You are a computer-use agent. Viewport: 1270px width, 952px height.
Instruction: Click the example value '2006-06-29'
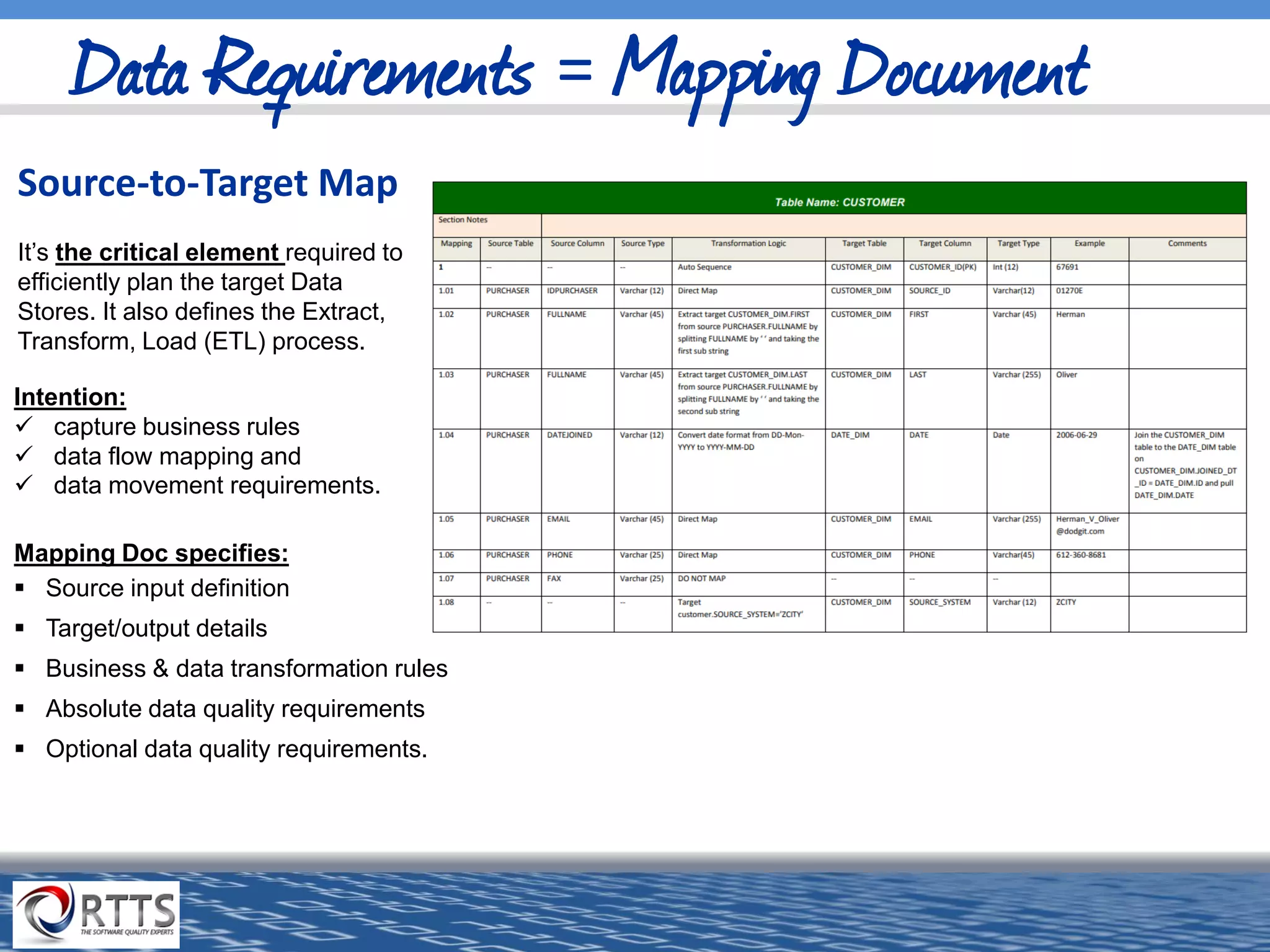[1089, 471]
